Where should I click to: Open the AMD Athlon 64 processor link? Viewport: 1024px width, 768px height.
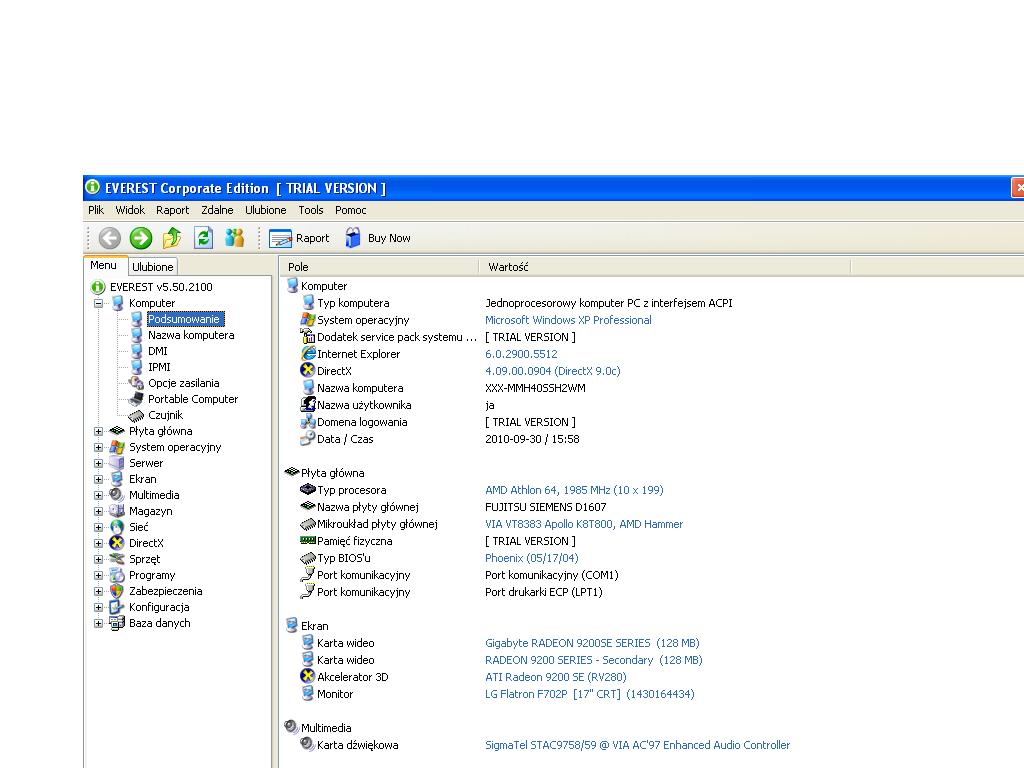click(574, 490)
